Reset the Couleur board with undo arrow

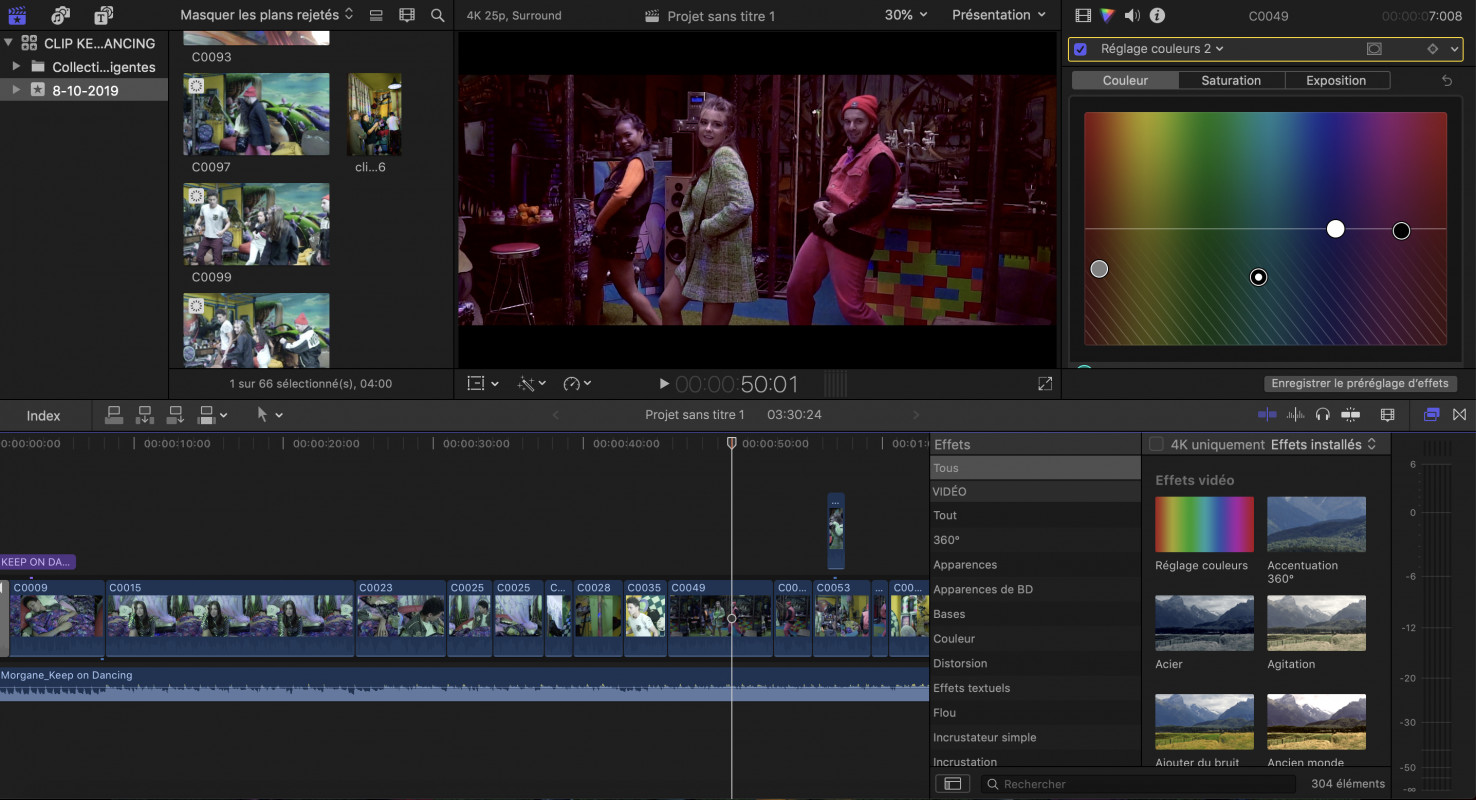coord(1446,80)
